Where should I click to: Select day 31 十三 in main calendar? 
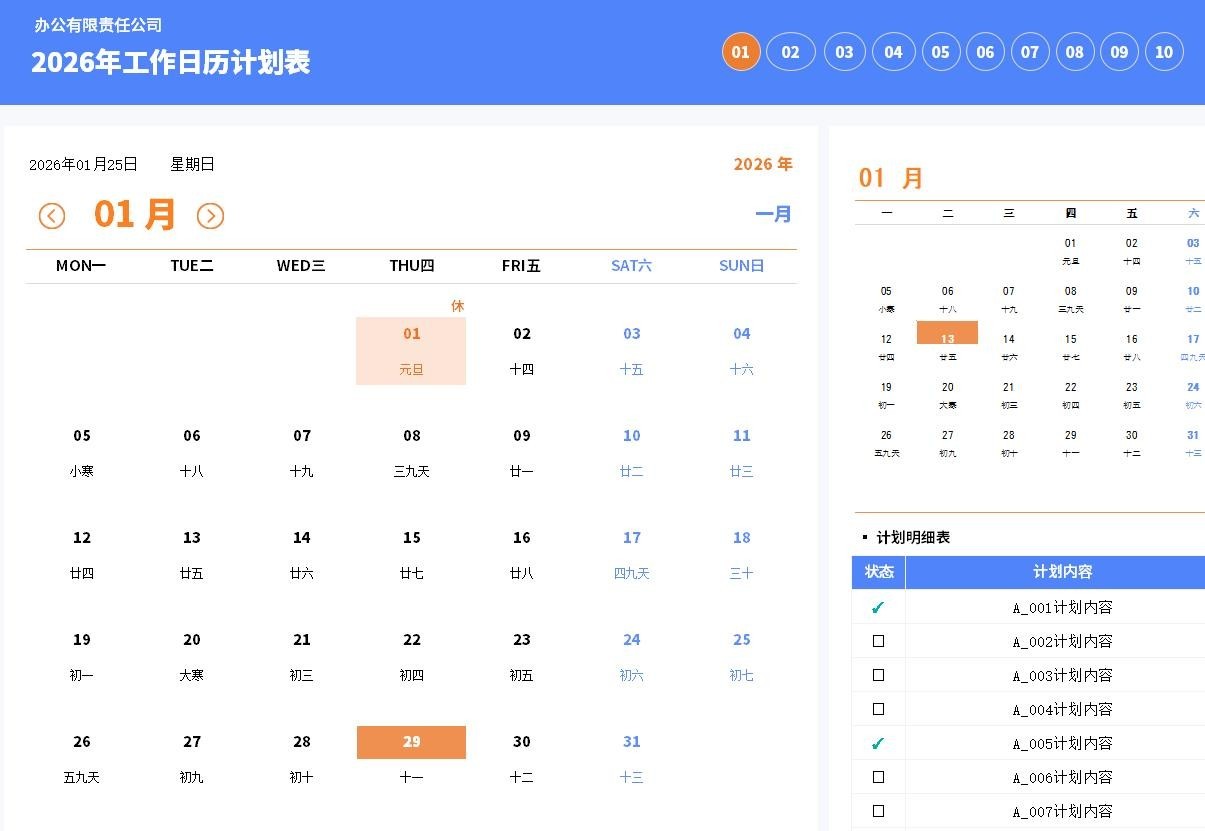pos(631,759)
